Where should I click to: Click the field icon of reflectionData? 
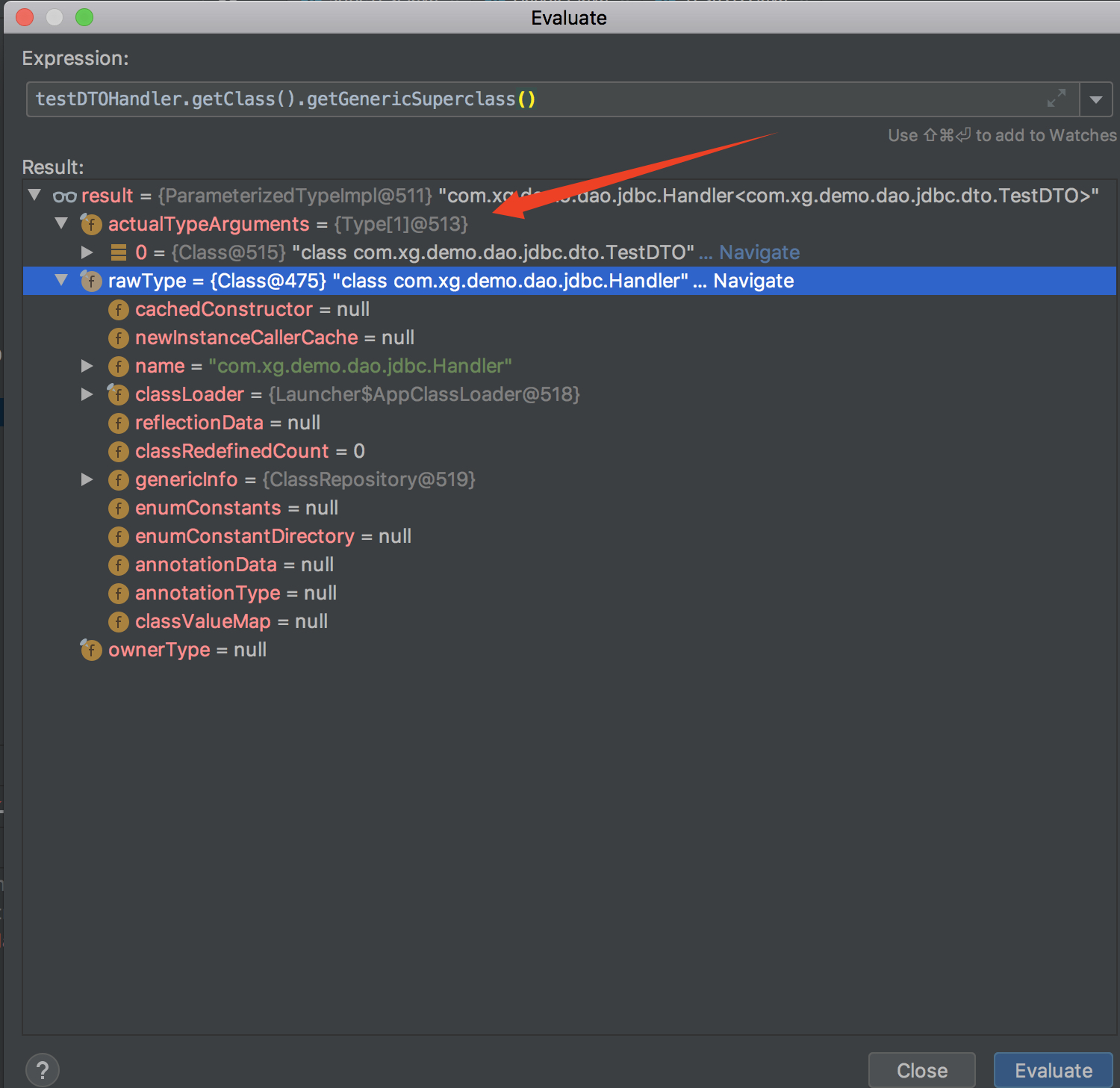point(119,423)
